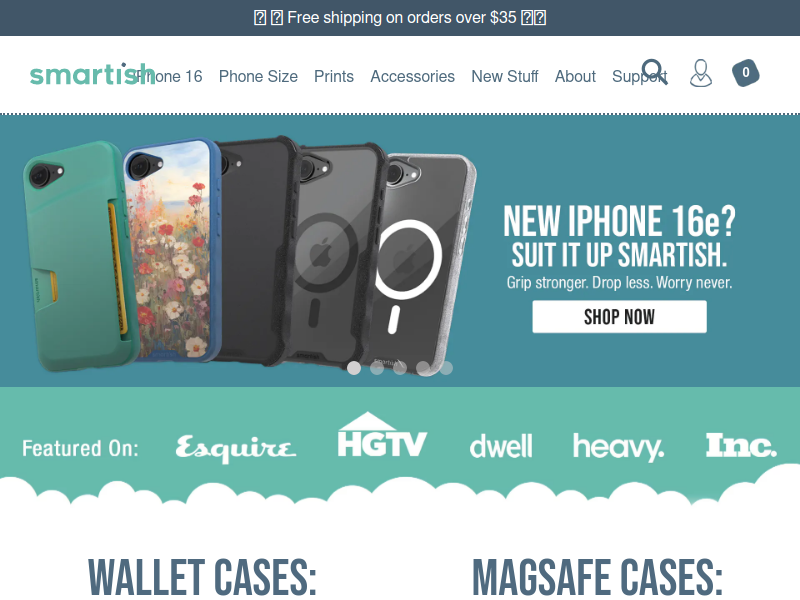800x600 pixels.
Task: Open the user account icon
Action: click(701, 73)
